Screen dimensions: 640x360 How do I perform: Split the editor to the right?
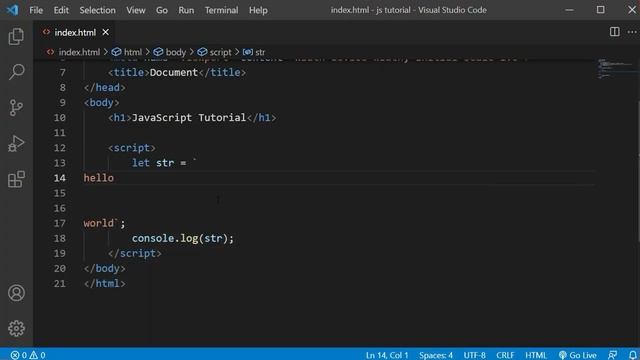614,32
